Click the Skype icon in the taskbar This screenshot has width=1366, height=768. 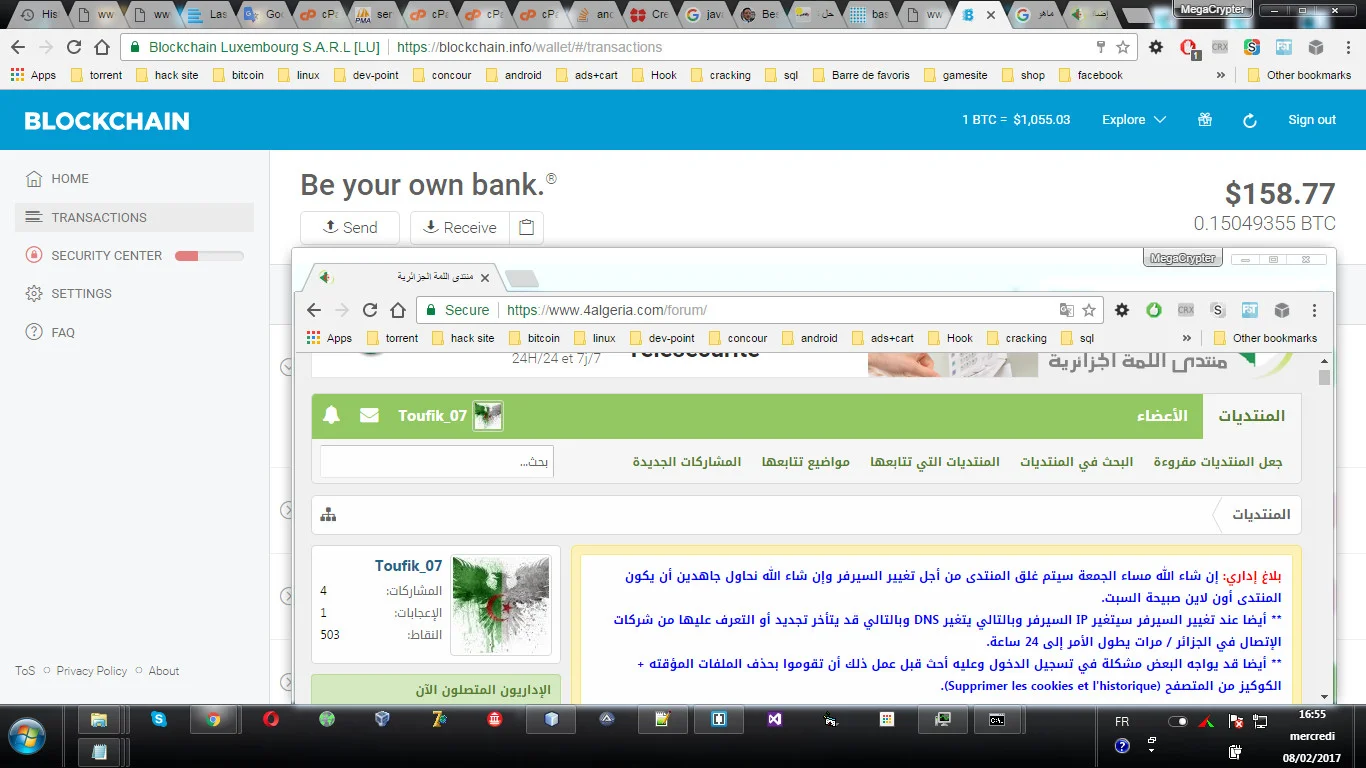158,719
